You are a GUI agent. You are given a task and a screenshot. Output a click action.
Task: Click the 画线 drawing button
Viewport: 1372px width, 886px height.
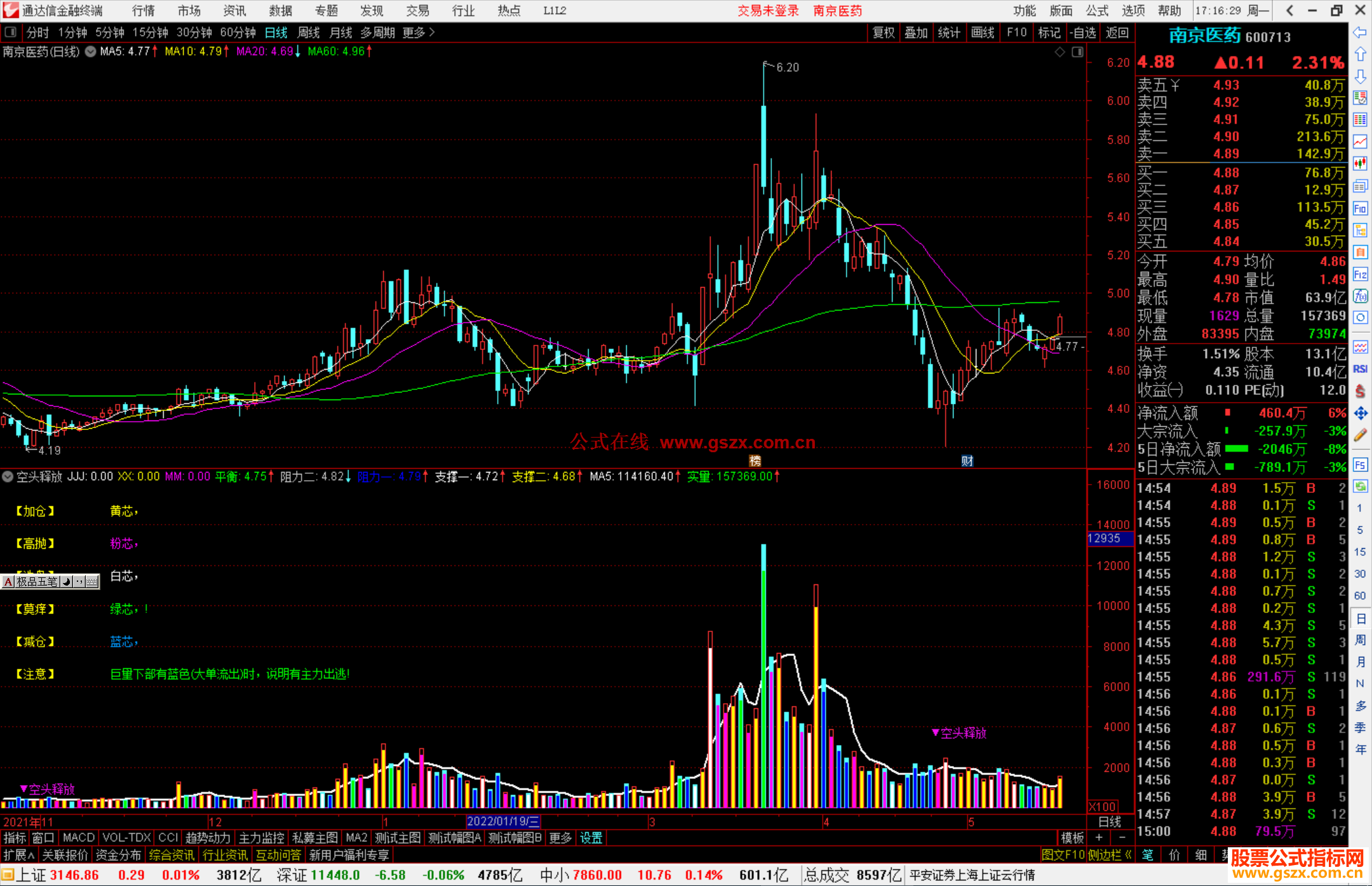[x=983, y=32]
